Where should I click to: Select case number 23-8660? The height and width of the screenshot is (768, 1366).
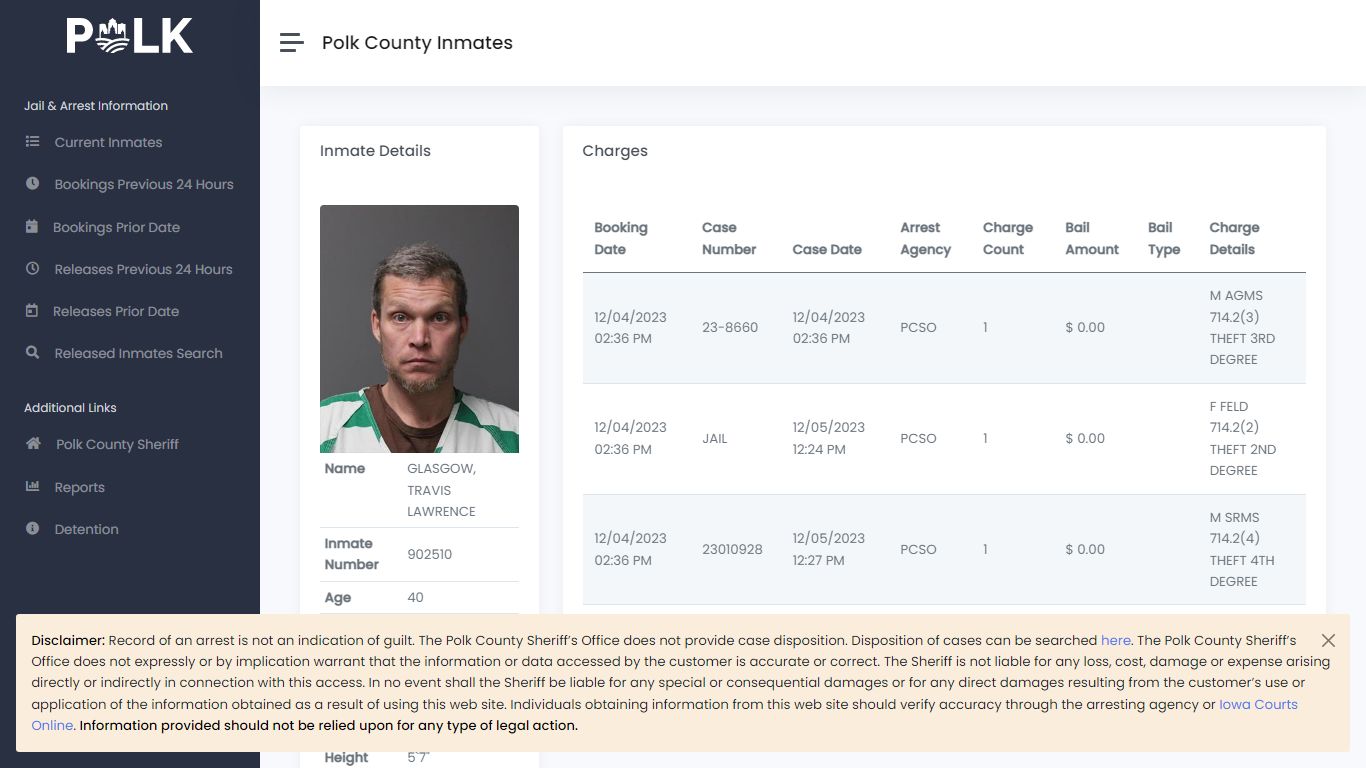(730, 327)
